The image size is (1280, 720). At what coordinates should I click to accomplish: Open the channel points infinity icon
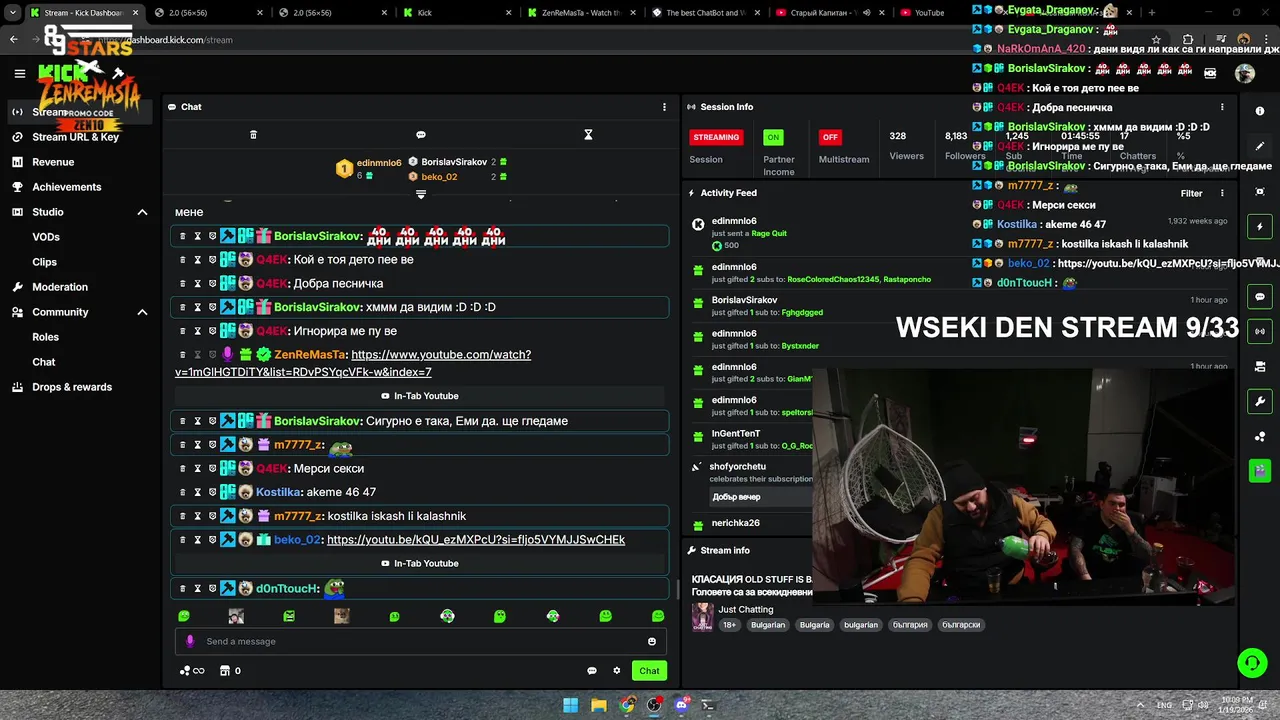click(x=192, y=671)
